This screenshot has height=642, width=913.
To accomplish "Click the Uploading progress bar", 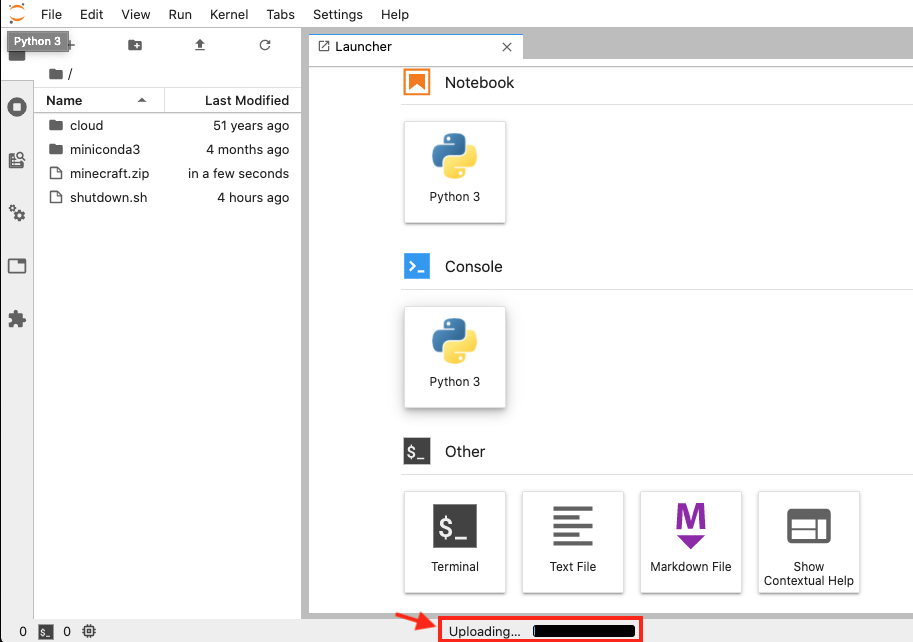I will pyautogui.click(x=585, y=631).
